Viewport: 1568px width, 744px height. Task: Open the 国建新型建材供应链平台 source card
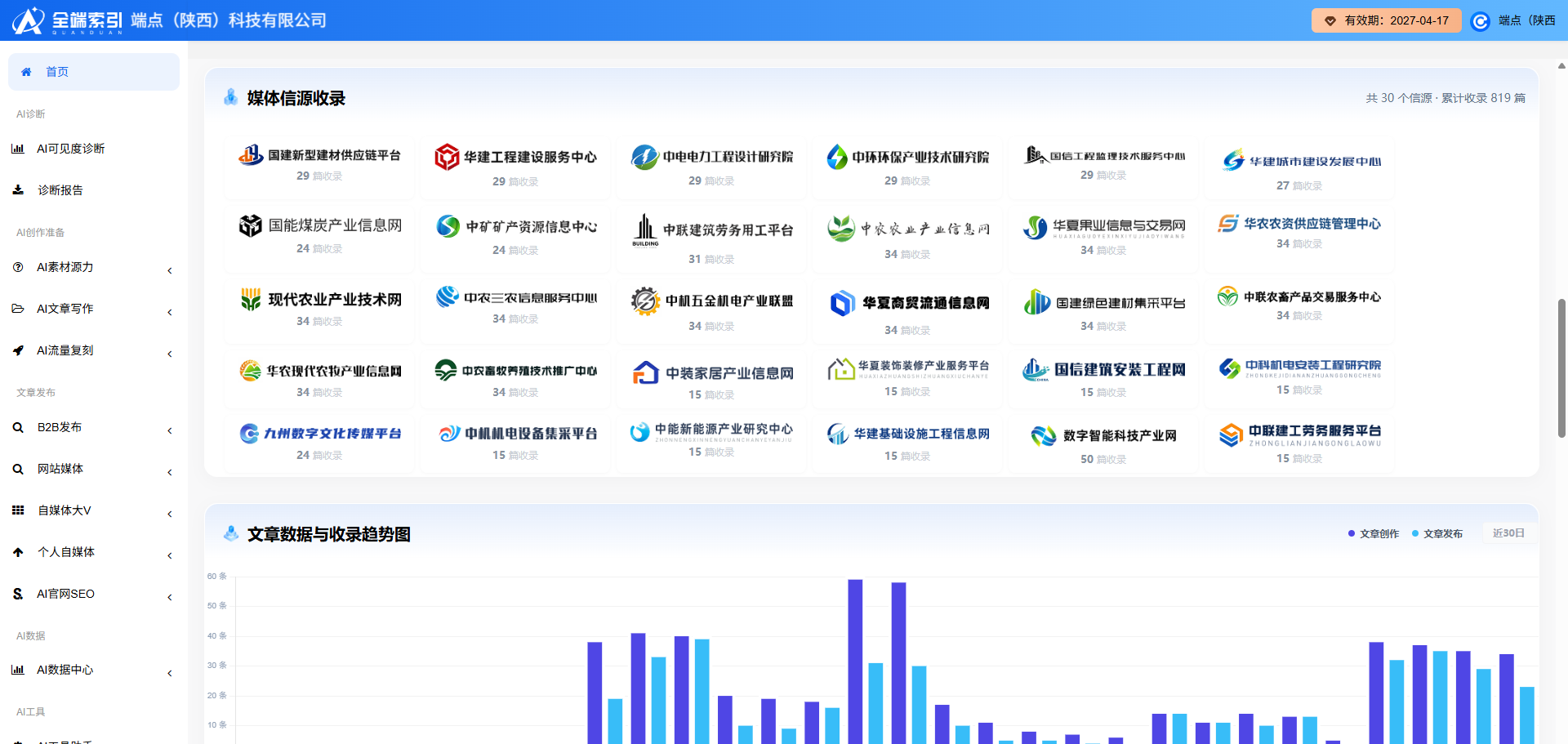319,164
